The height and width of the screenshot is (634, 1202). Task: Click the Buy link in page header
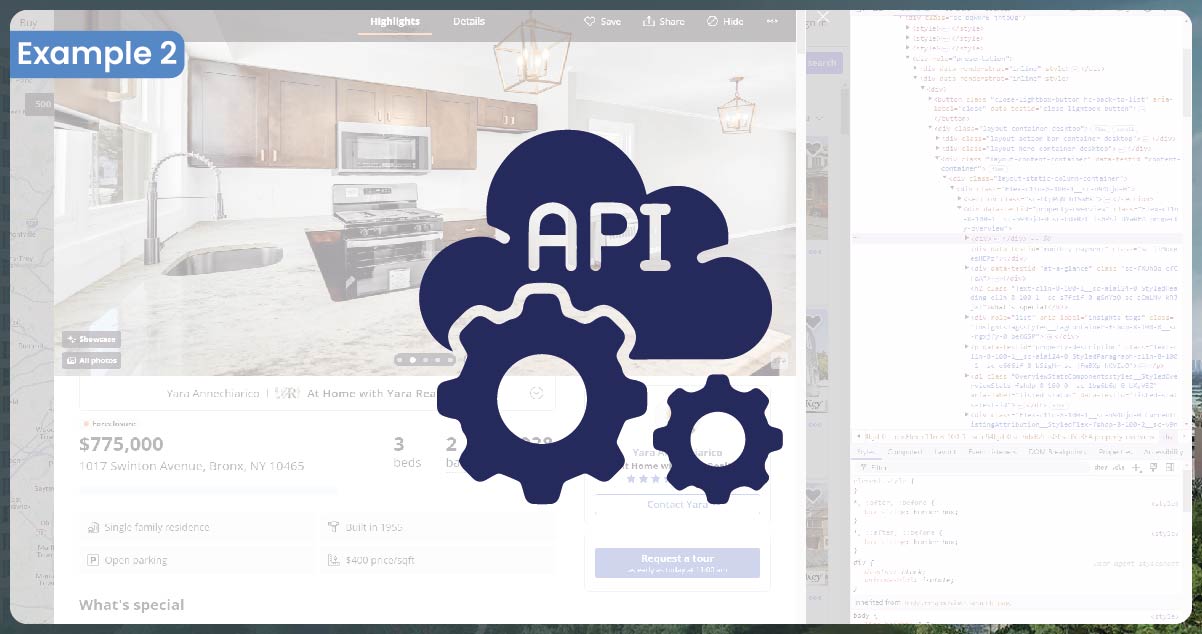(x=28, y=22)
